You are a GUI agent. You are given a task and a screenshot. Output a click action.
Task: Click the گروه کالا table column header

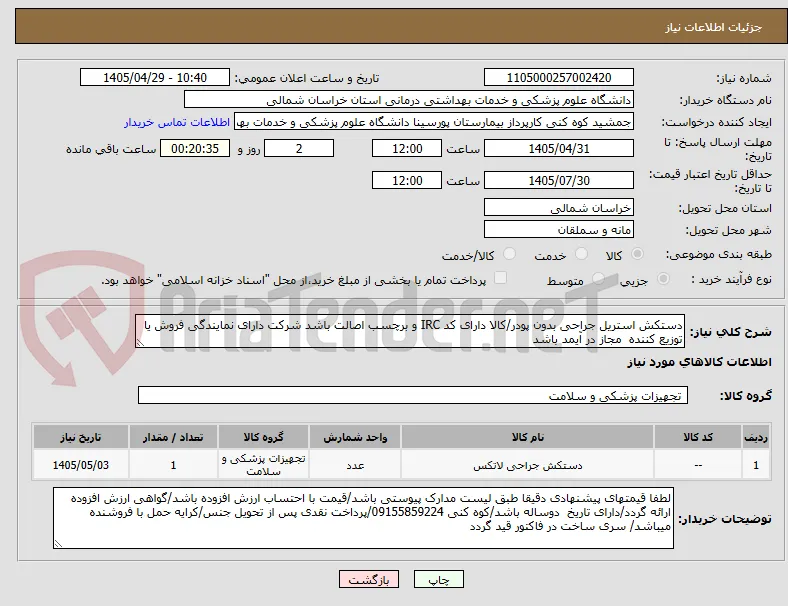(263, 437)
